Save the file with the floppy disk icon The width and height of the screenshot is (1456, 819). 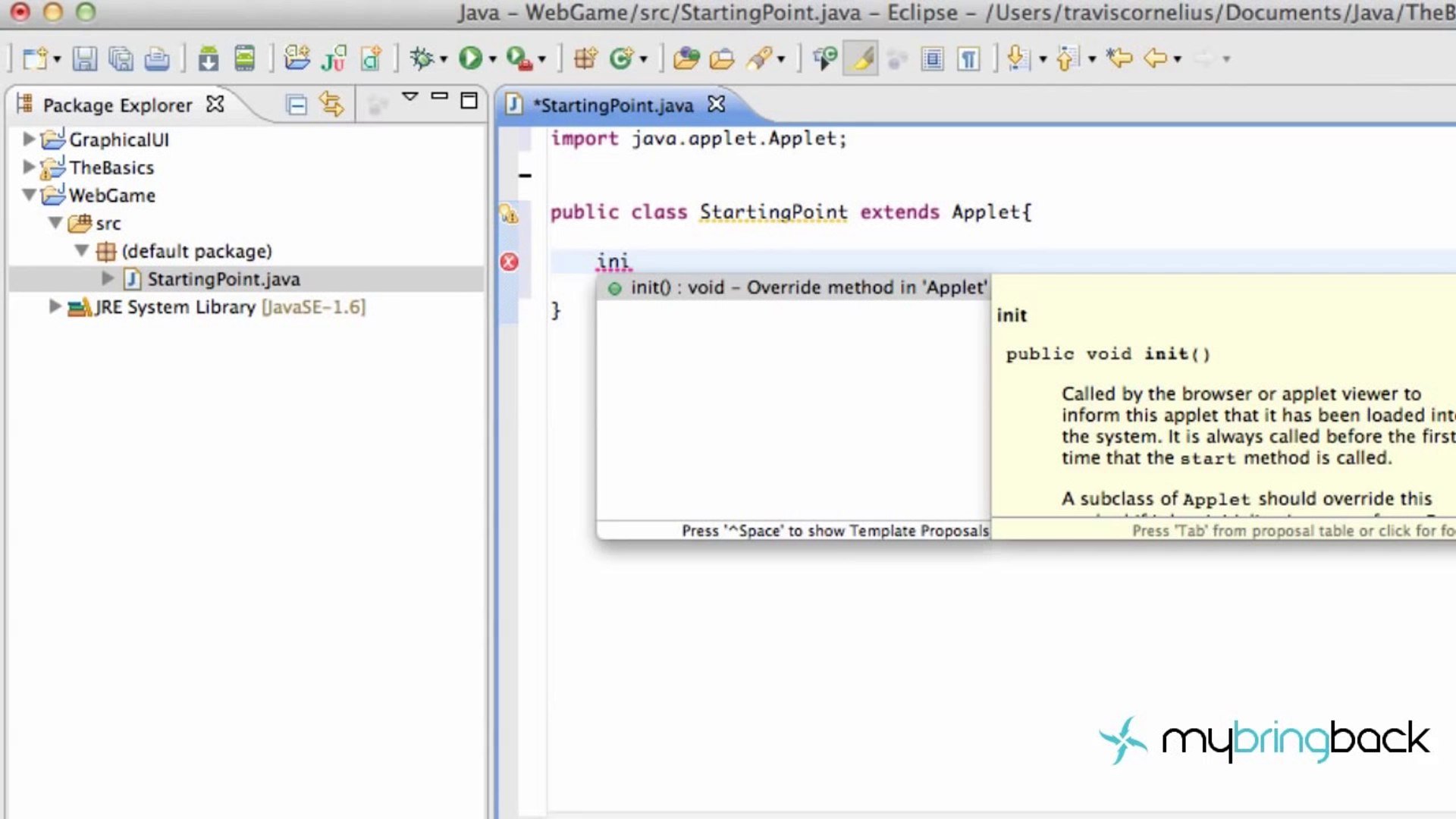(84, 58)
